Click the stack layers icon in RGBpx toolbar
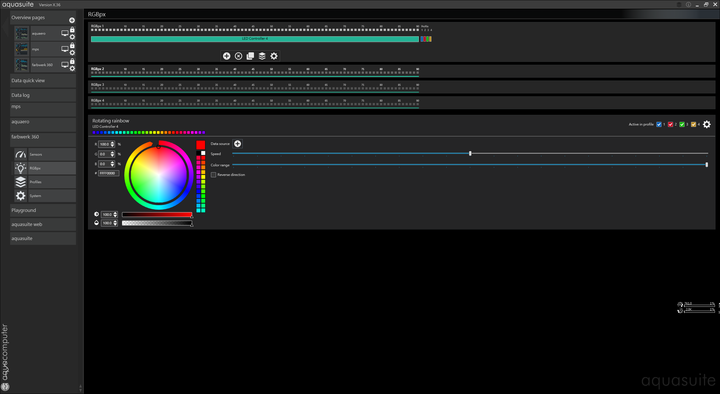 tap(262, 56)
